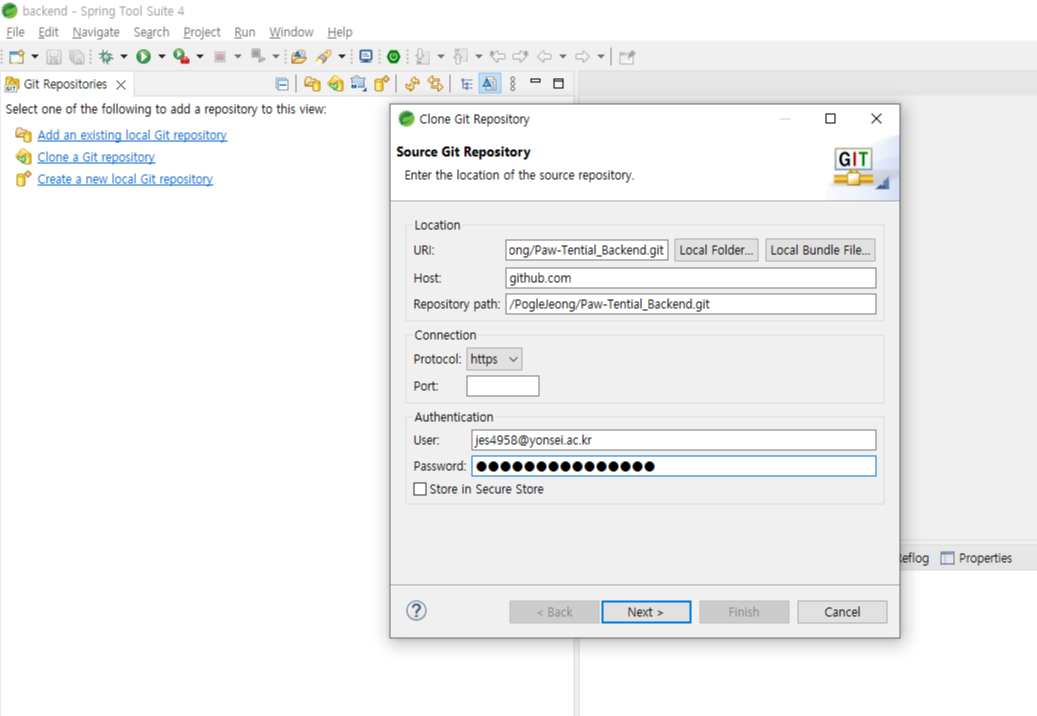
Task: Click the Next button
Action: [646, 612]
